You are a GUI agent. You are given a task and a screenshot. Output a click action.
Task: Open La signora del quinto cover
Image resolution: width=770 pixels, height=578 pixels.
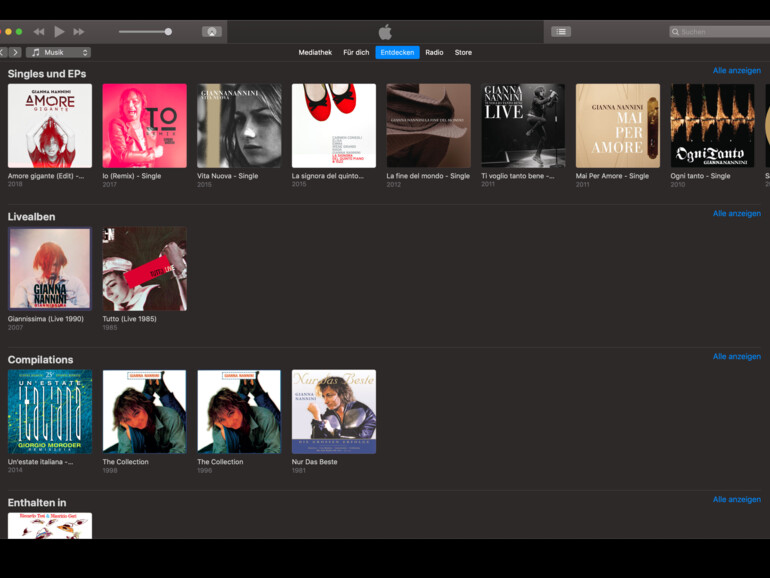[x=334, y=126]
